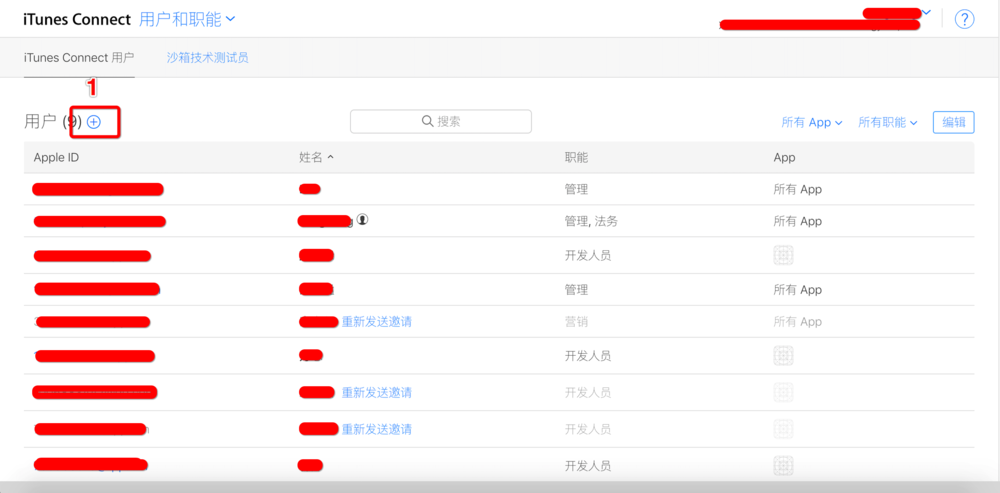Select the 营销 role cell

pos(576,321)
